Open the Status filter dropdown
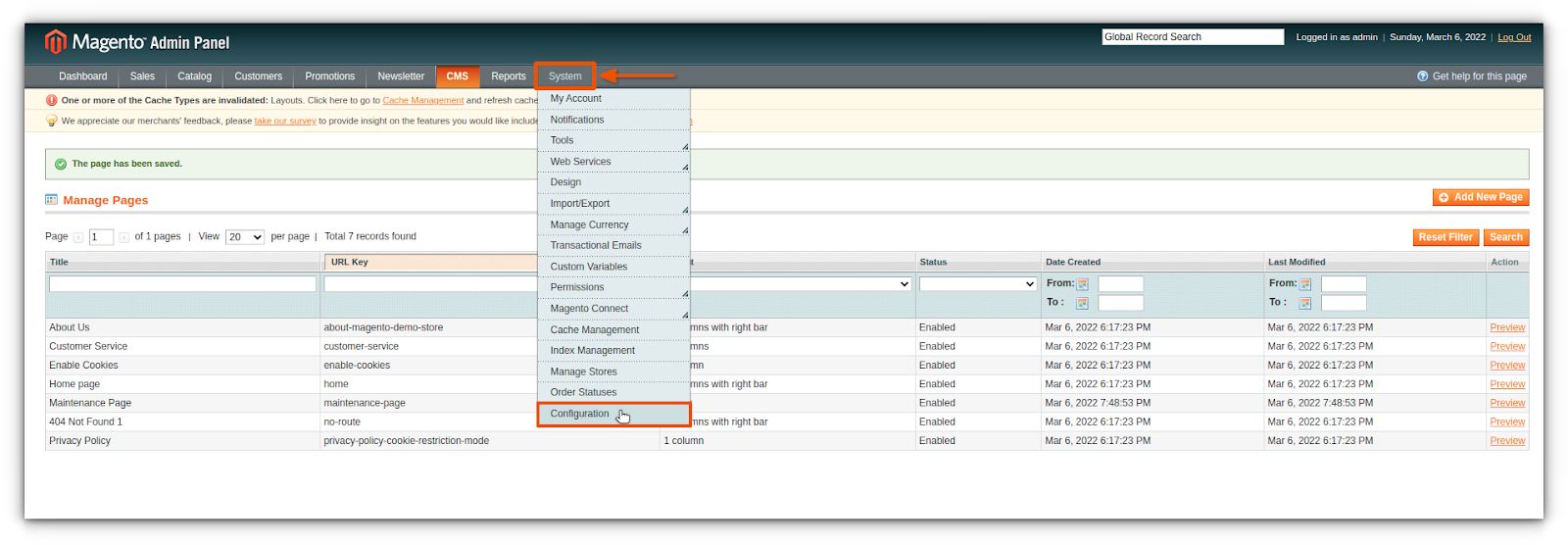 pyautogui.click(x=978, y=284)
